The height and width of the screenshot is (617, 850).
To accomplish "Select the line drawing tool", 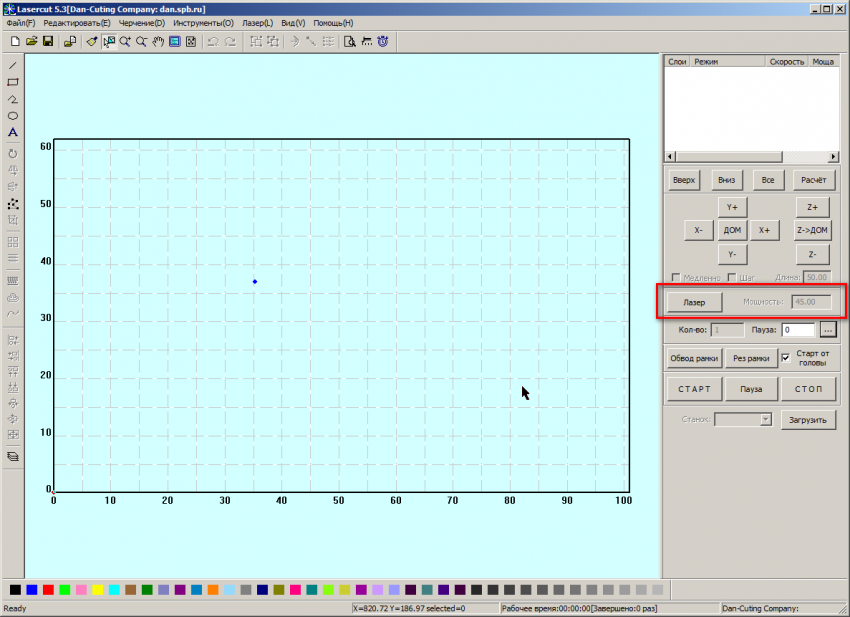I will click(x=13, y=65).
